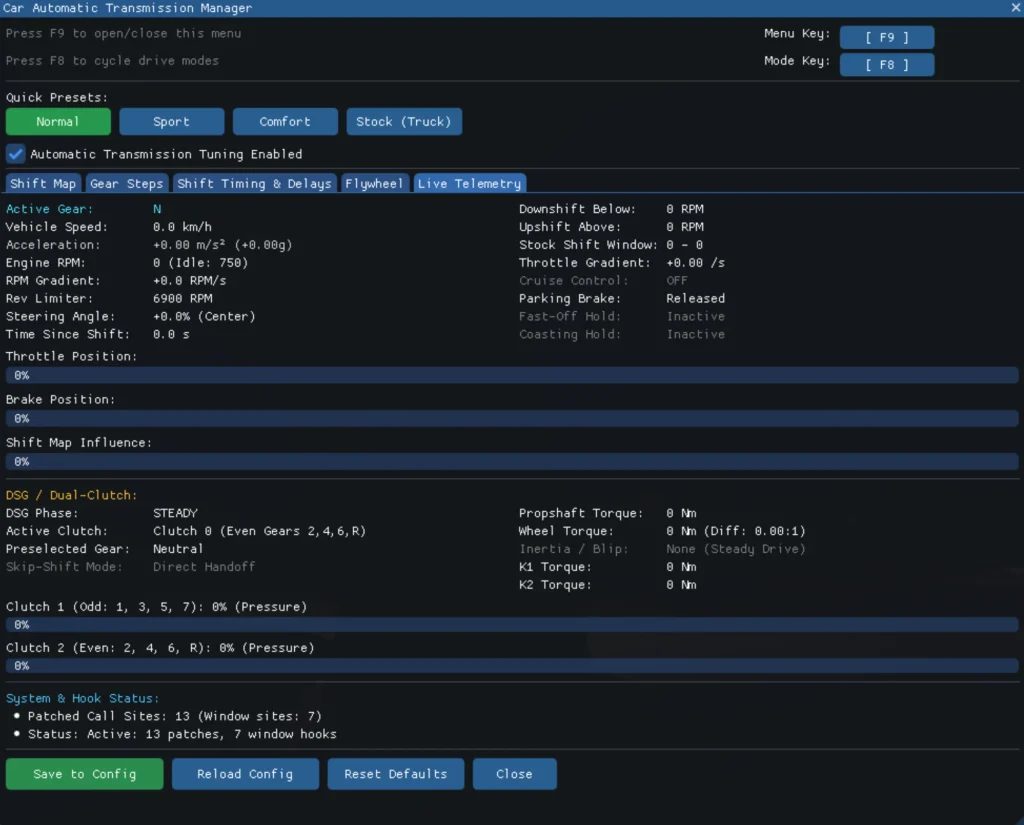Viewport: 1024px width, 825px height.
Task: Click the Fast-Off Hold value Inactive
Action: tap(696, 316)
